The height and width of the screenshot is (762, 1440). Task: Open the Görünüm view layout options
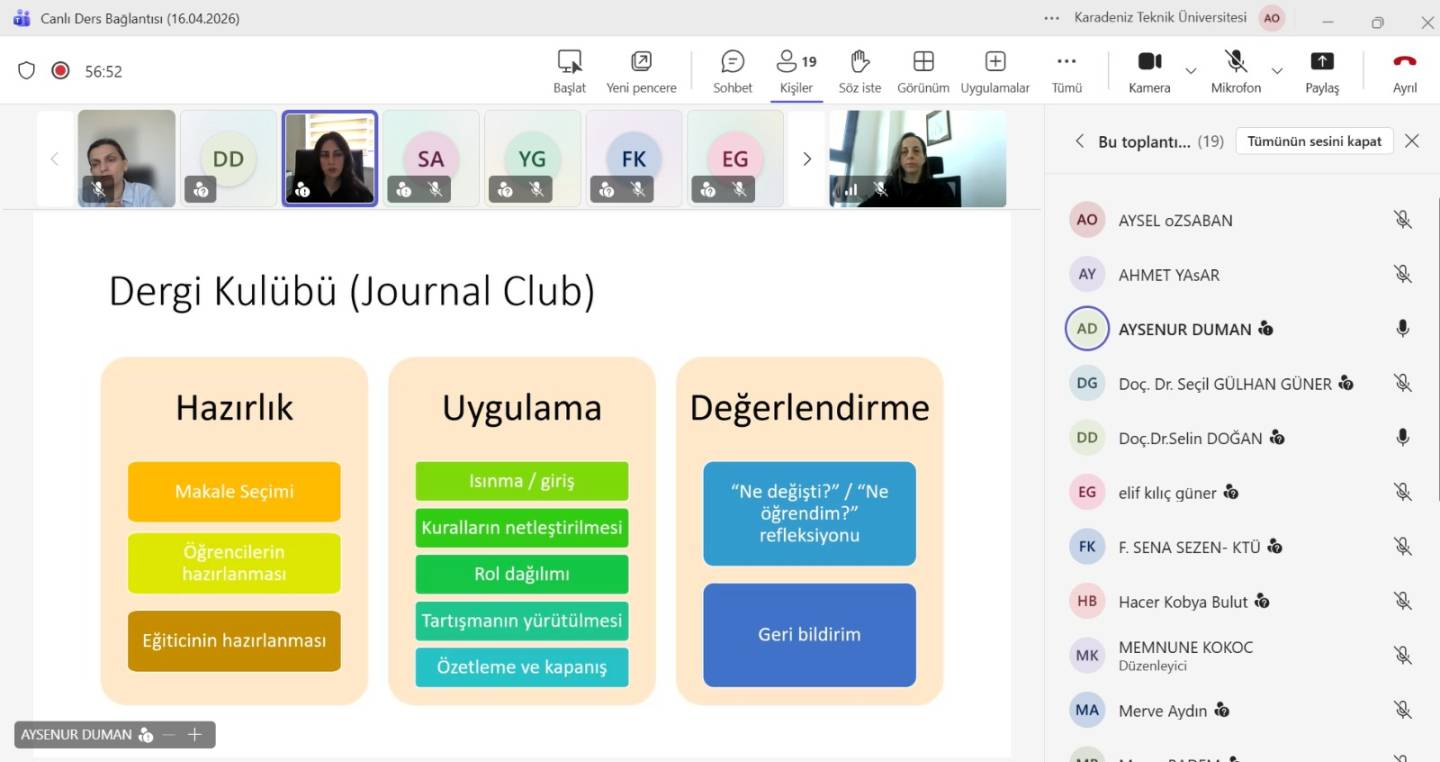[922, 63]
